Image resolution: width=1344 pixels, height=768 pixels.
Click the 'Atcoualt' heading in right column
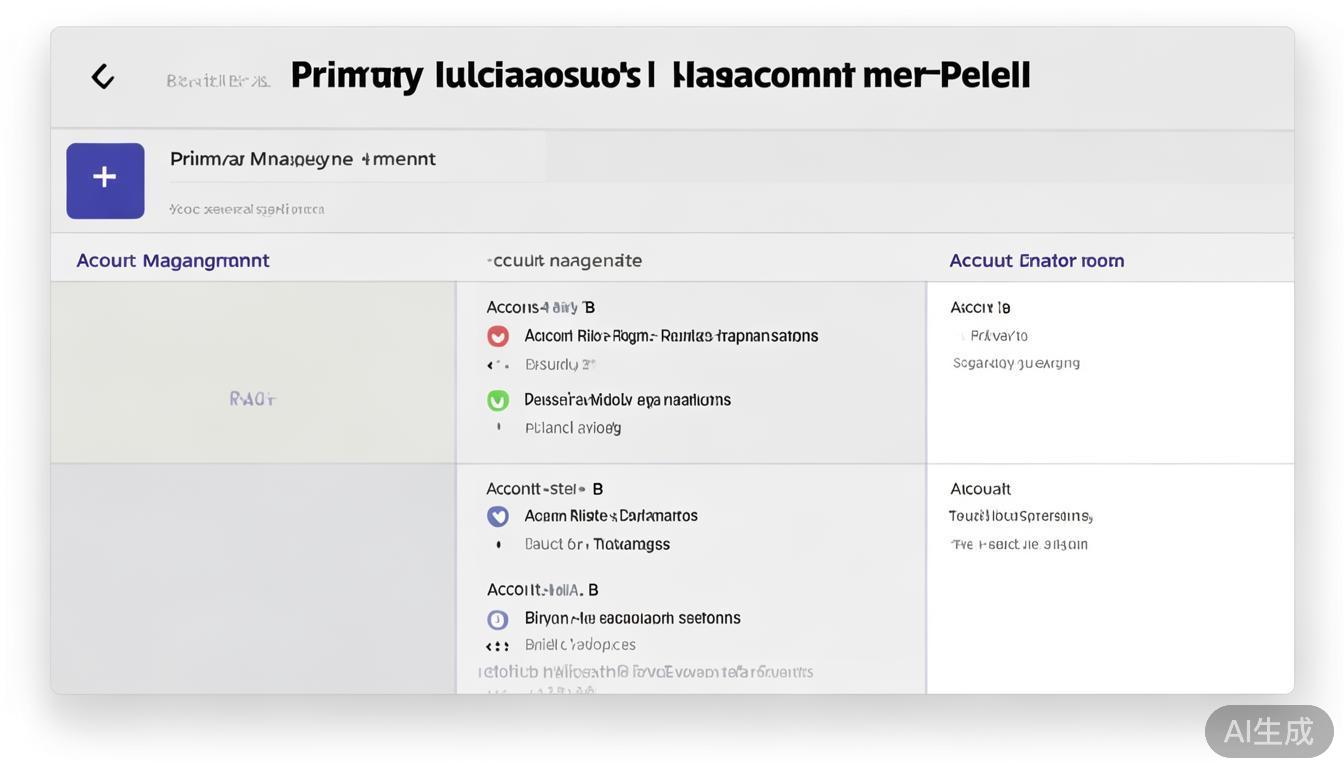point(980,489)
